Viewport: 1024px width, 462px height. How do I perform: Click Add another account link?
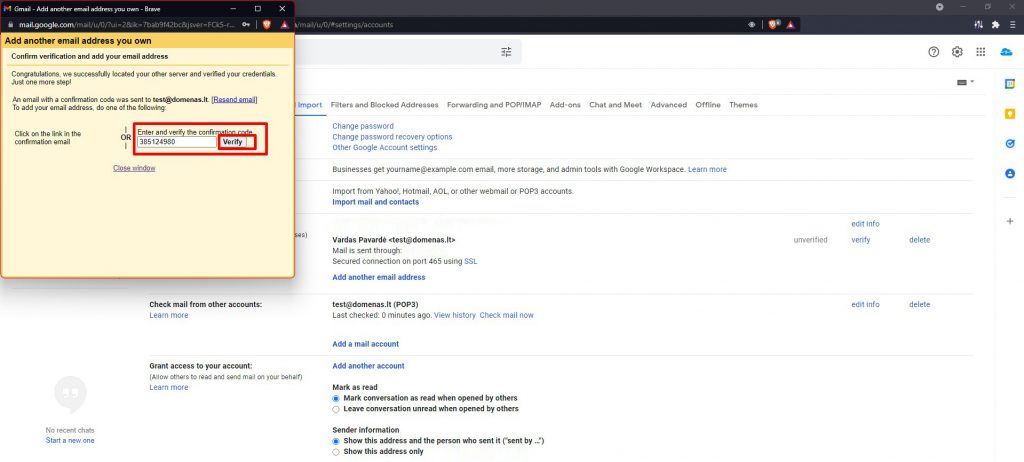click(368, 366)
